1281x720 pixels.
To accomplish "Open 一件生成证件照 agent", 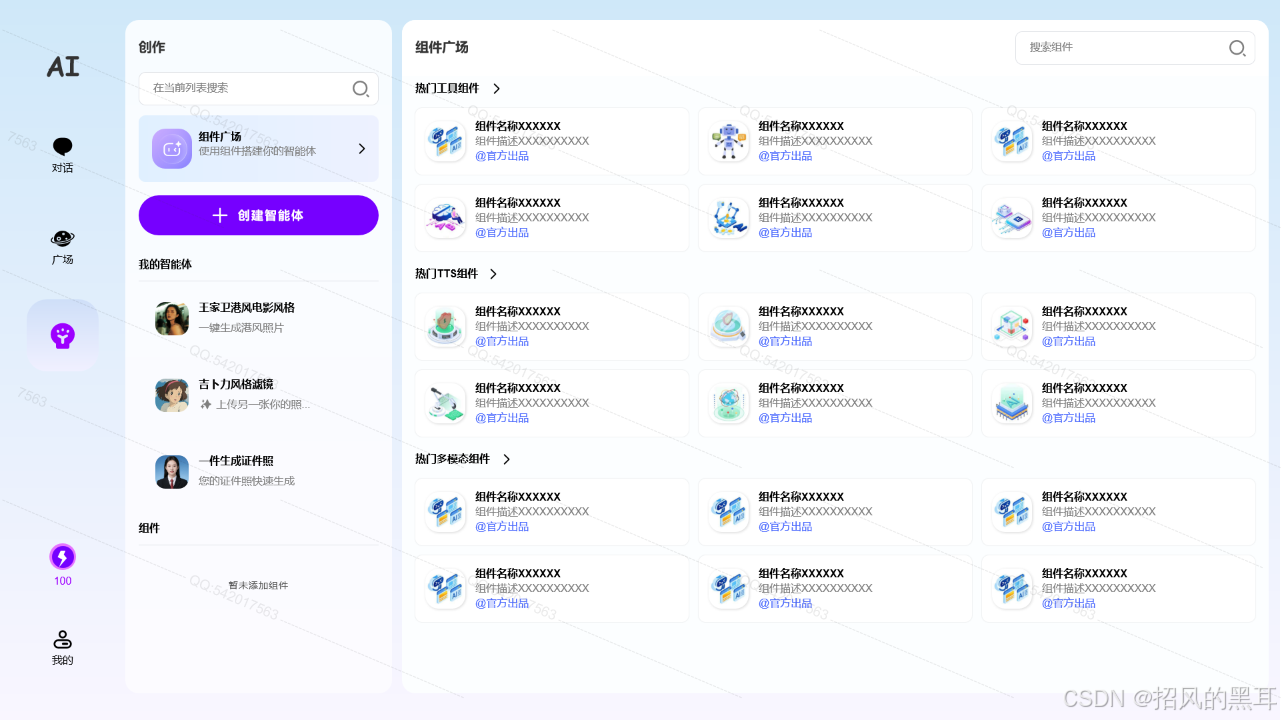I will point(258,472).
